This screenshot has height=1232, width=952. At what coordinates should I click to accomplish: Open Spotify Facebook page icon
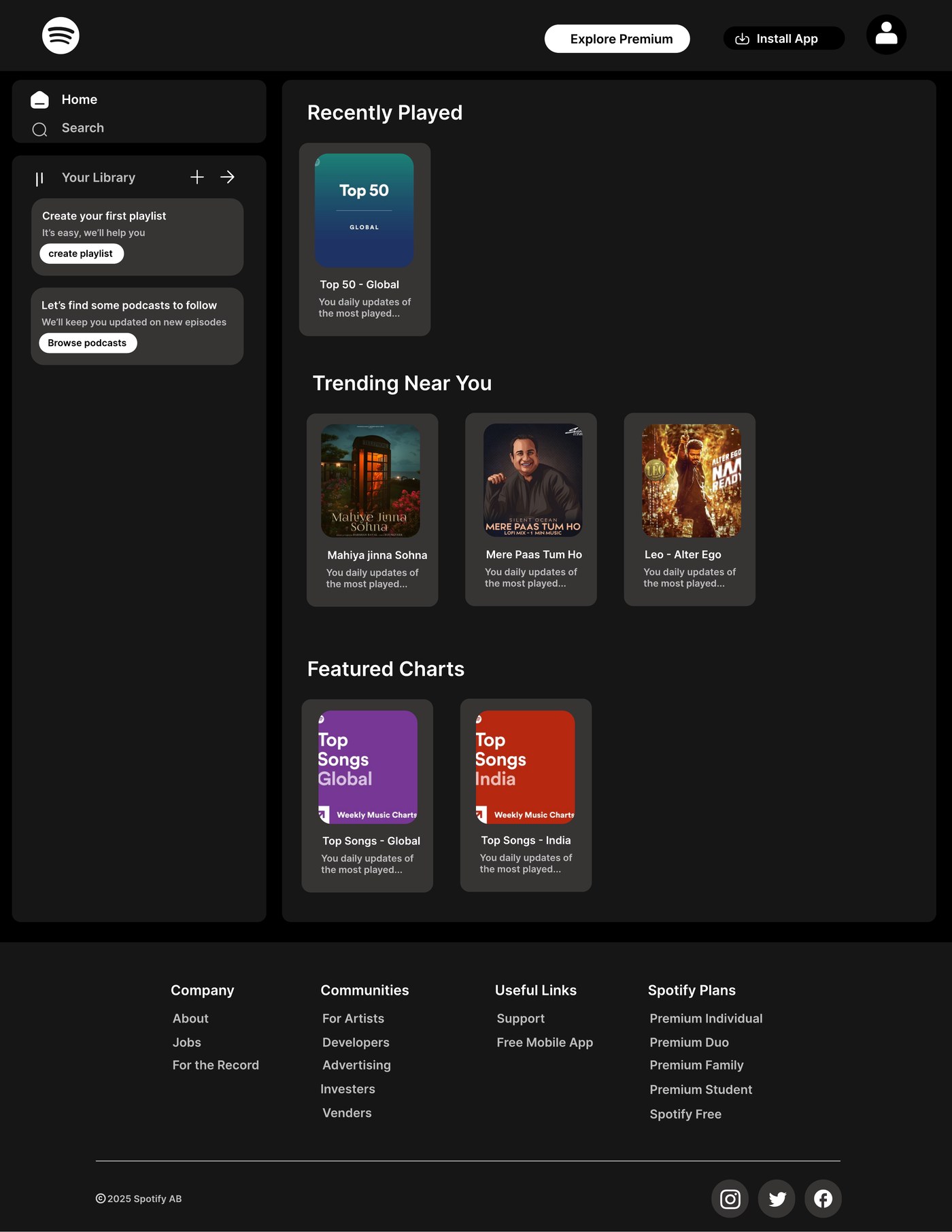[x=823, y=1199]
